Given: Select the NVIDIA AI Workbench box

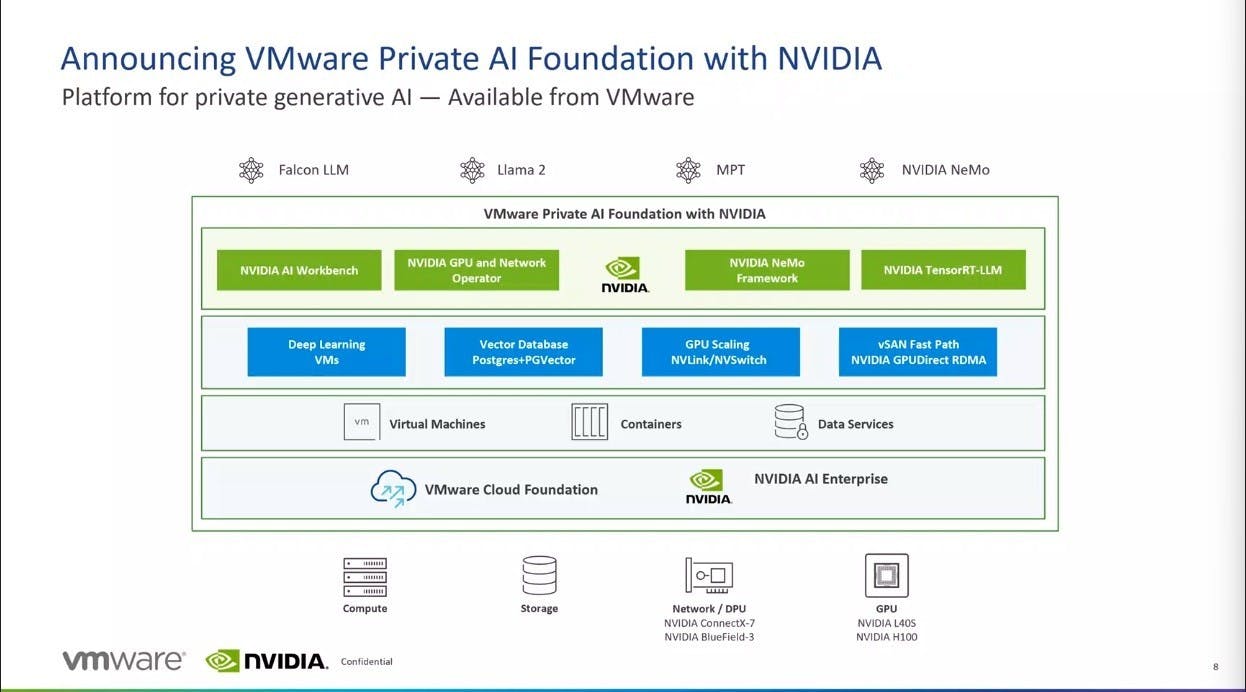Looking at the screenshot, I should (299, 270).
